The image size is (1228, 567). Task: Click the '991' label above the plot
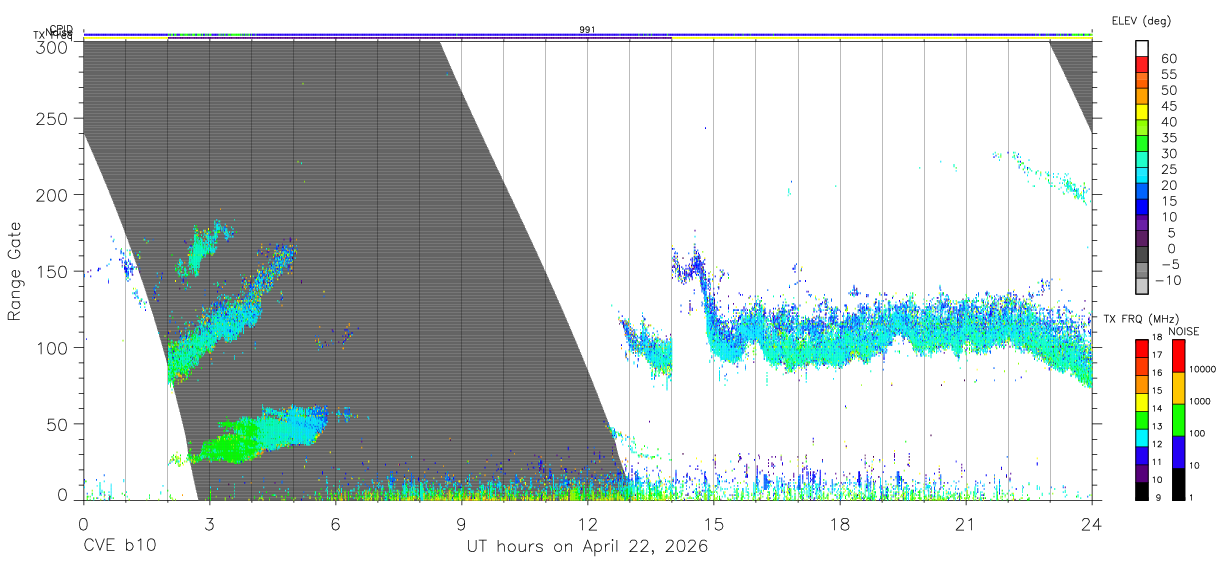coord(587,30)
